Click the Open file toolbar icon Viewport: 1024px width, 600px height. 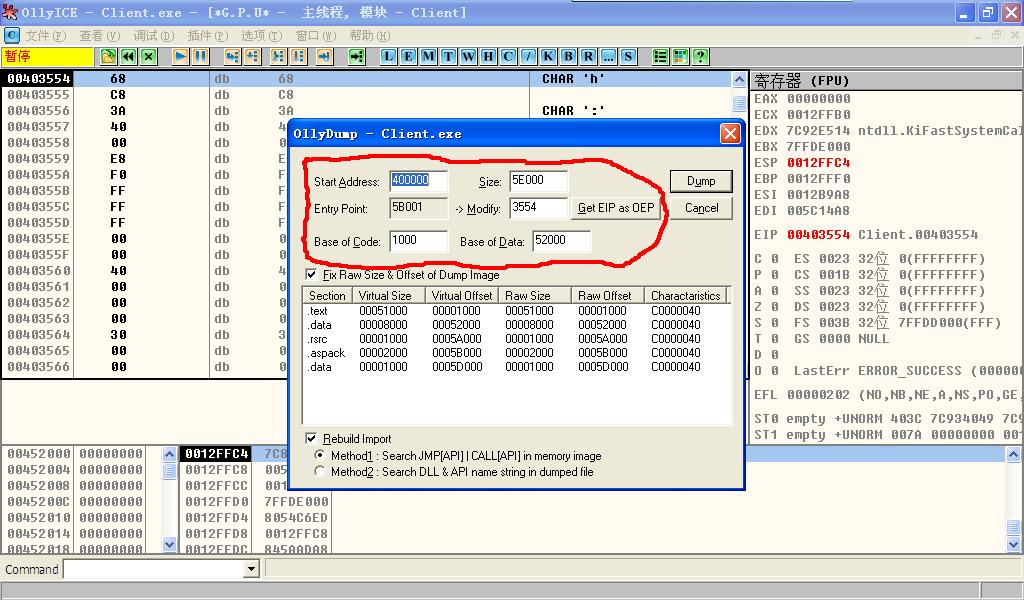108,56
